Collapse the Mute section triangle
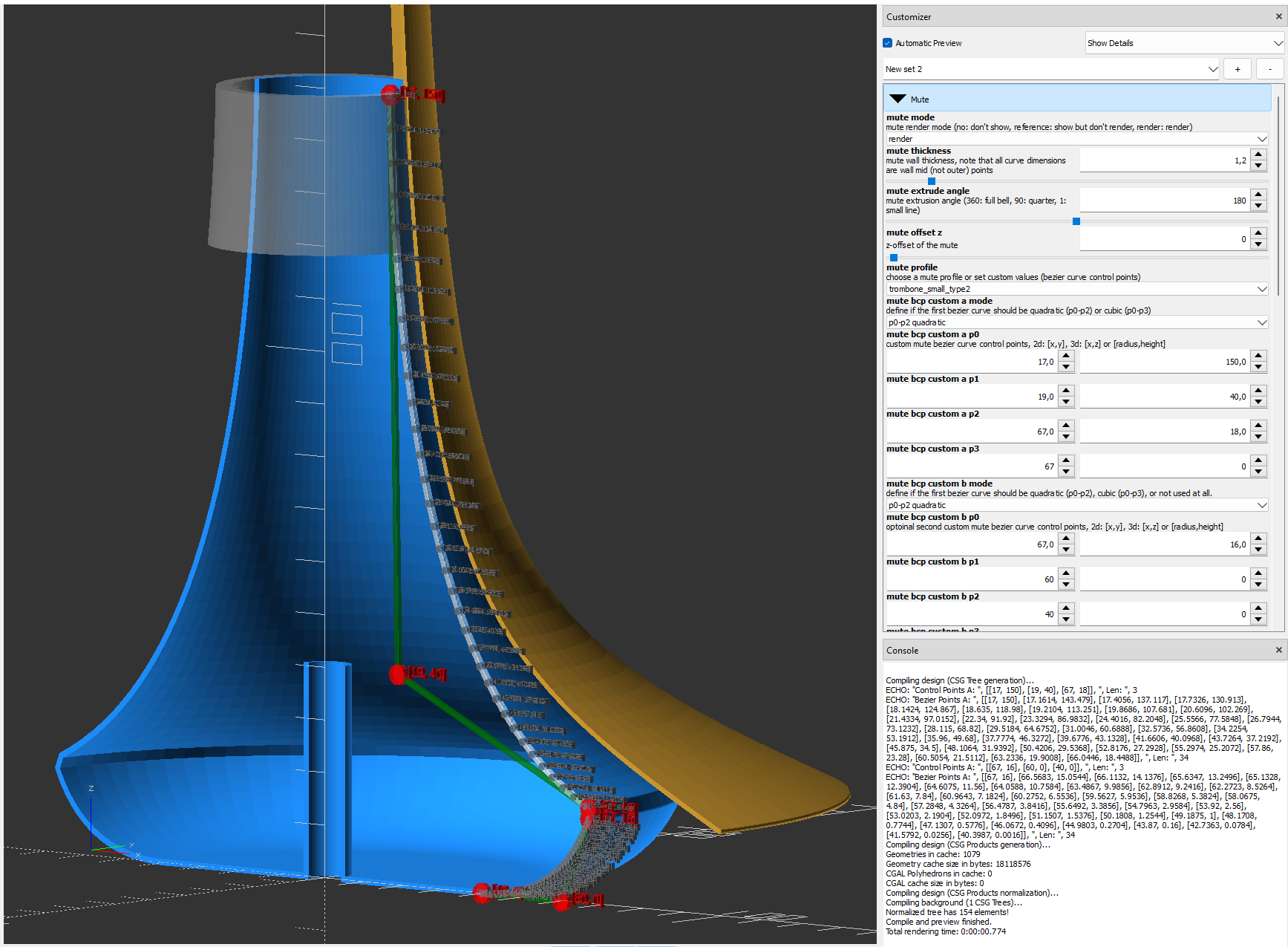Screen dimensions: 1288x947 tap(898, 99)
